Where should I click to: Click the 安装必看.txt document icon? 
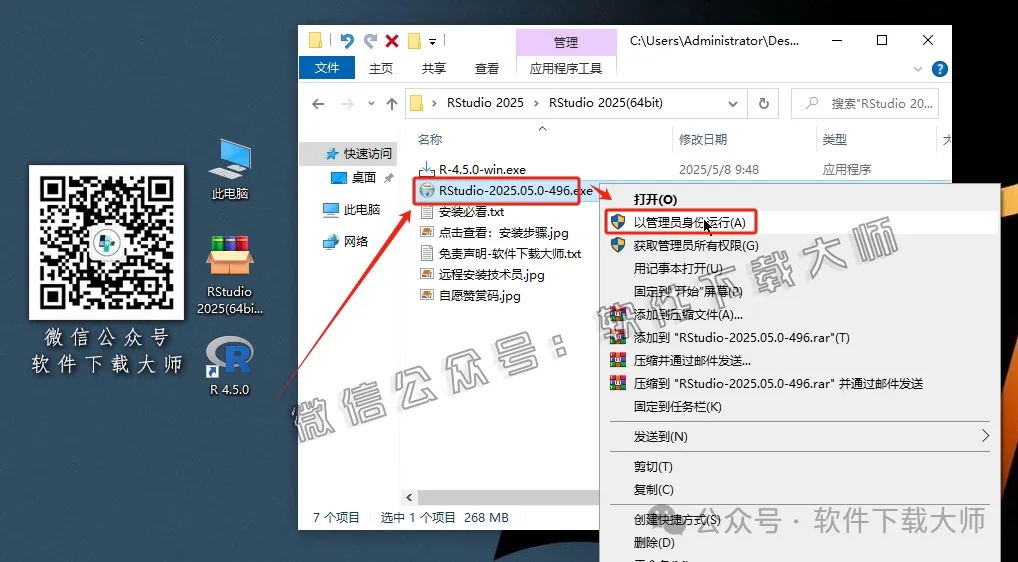[427, 212]
